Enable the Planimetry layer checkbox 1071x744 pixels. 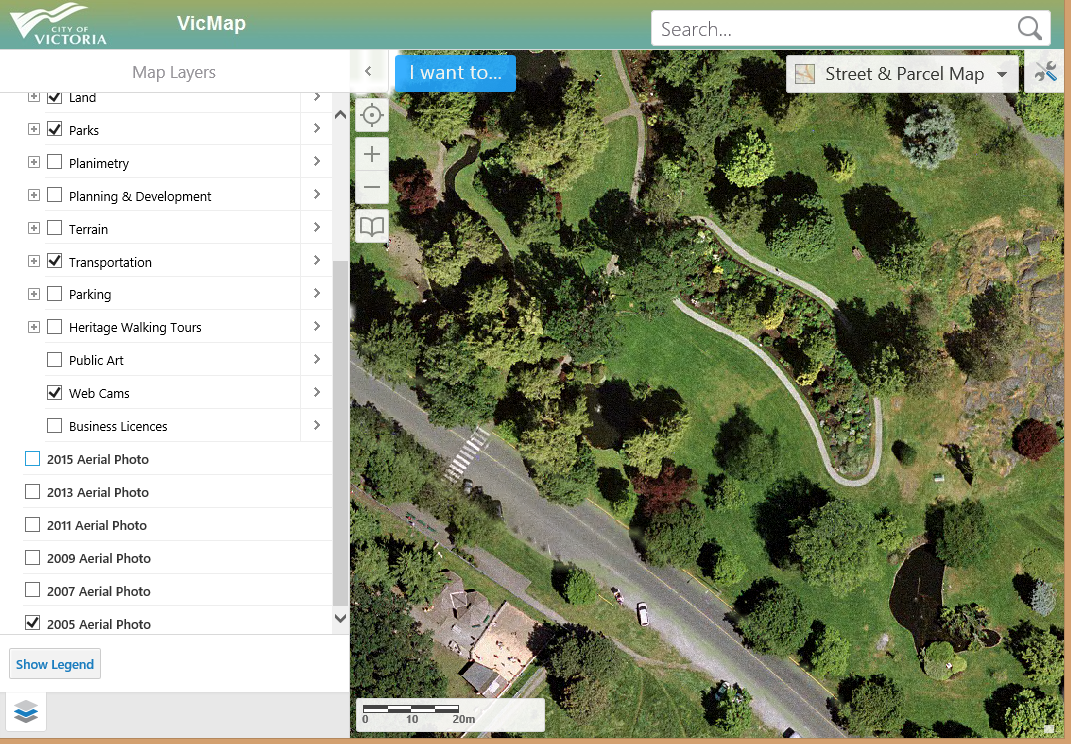(55, 162)
